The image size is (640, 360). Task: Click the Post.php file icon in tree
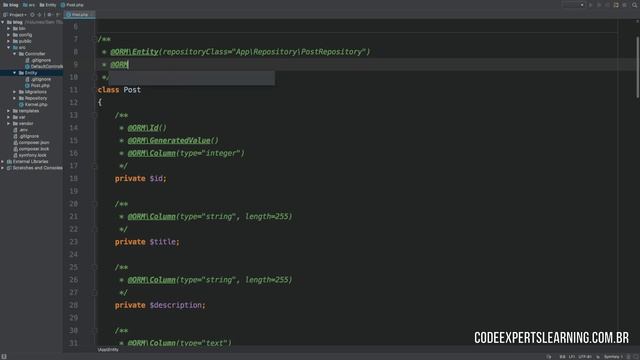tap(27, 85)
